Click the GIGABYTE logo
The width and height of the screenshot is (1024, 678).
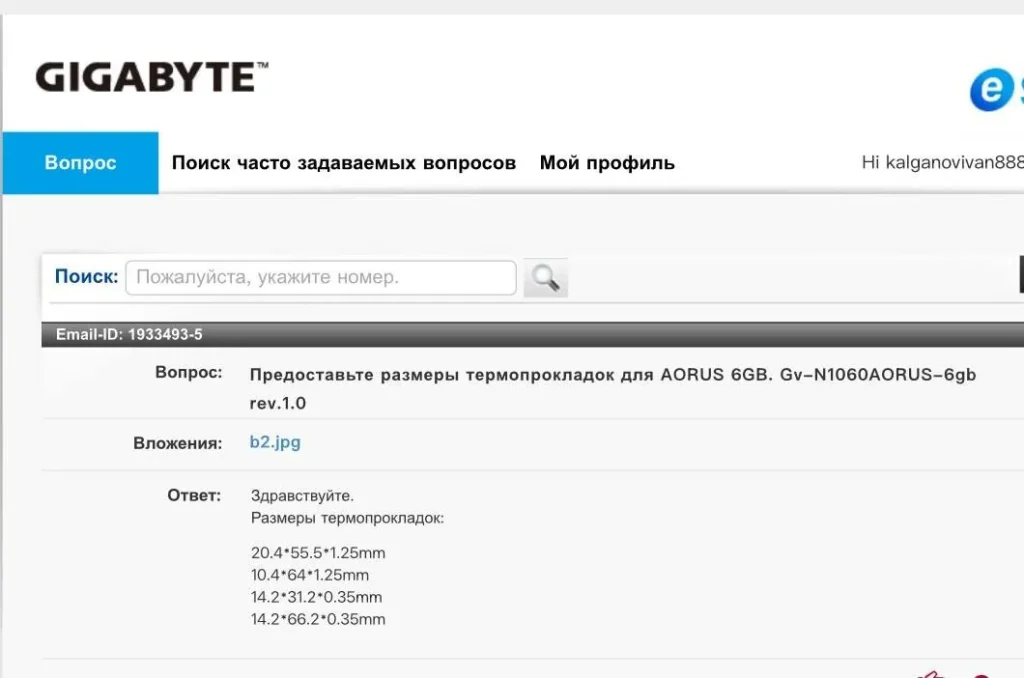[152, 77]
